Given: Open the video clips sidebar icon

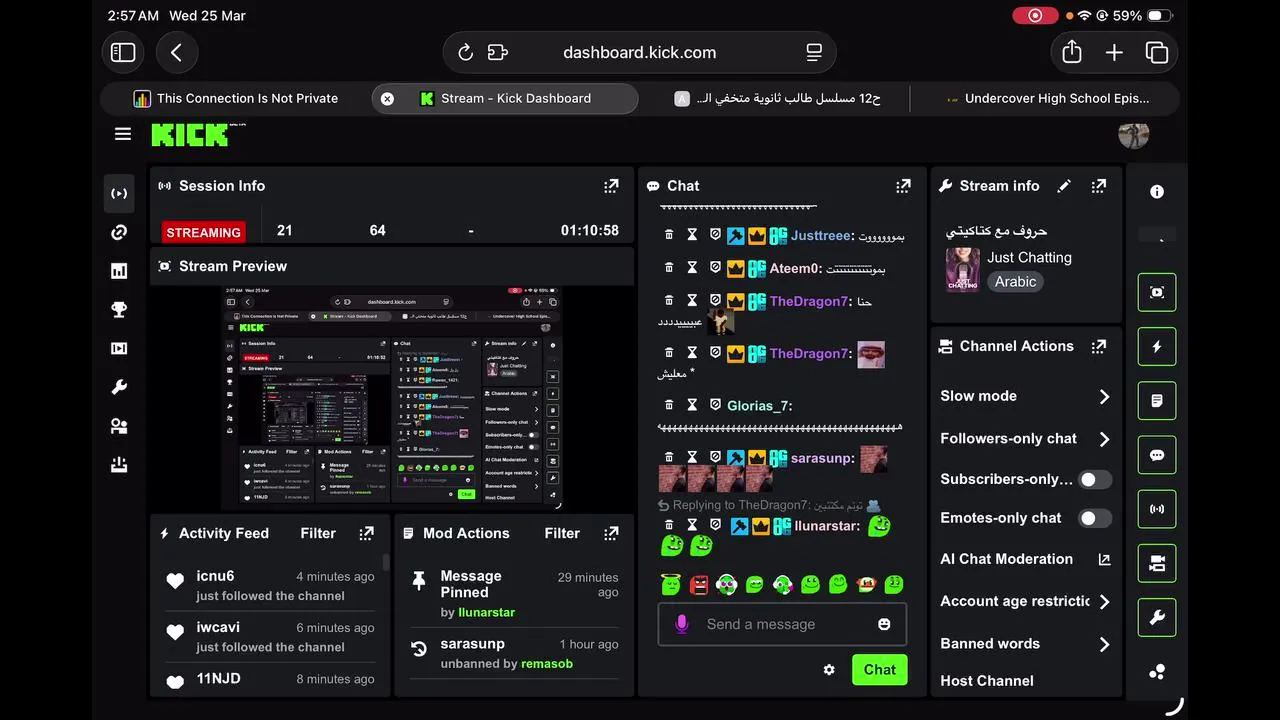Looking at the screenshot, I should tap(119, 349).
